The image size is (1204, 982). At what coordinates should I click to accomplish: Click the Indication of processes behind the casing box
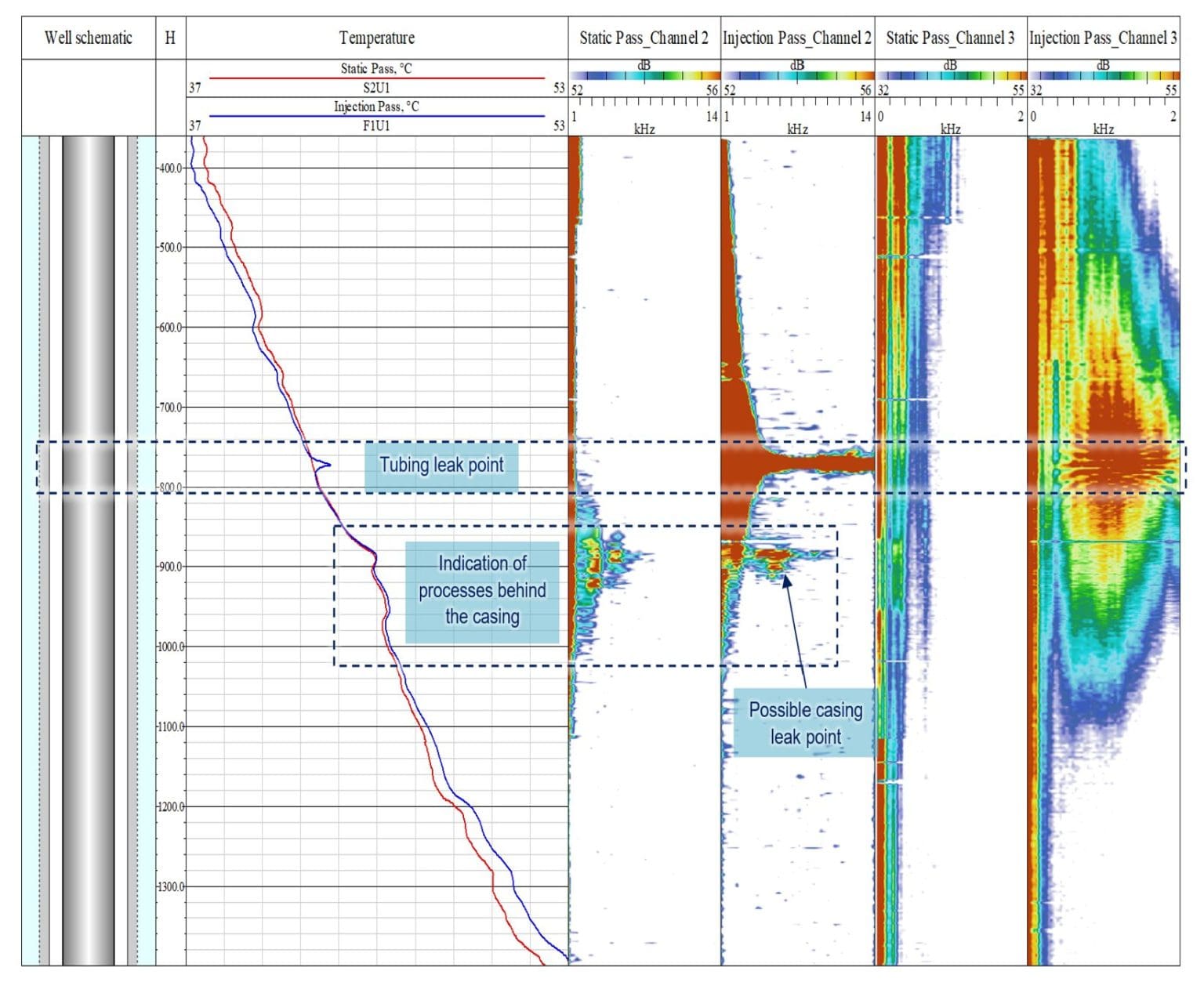[481, 591]
